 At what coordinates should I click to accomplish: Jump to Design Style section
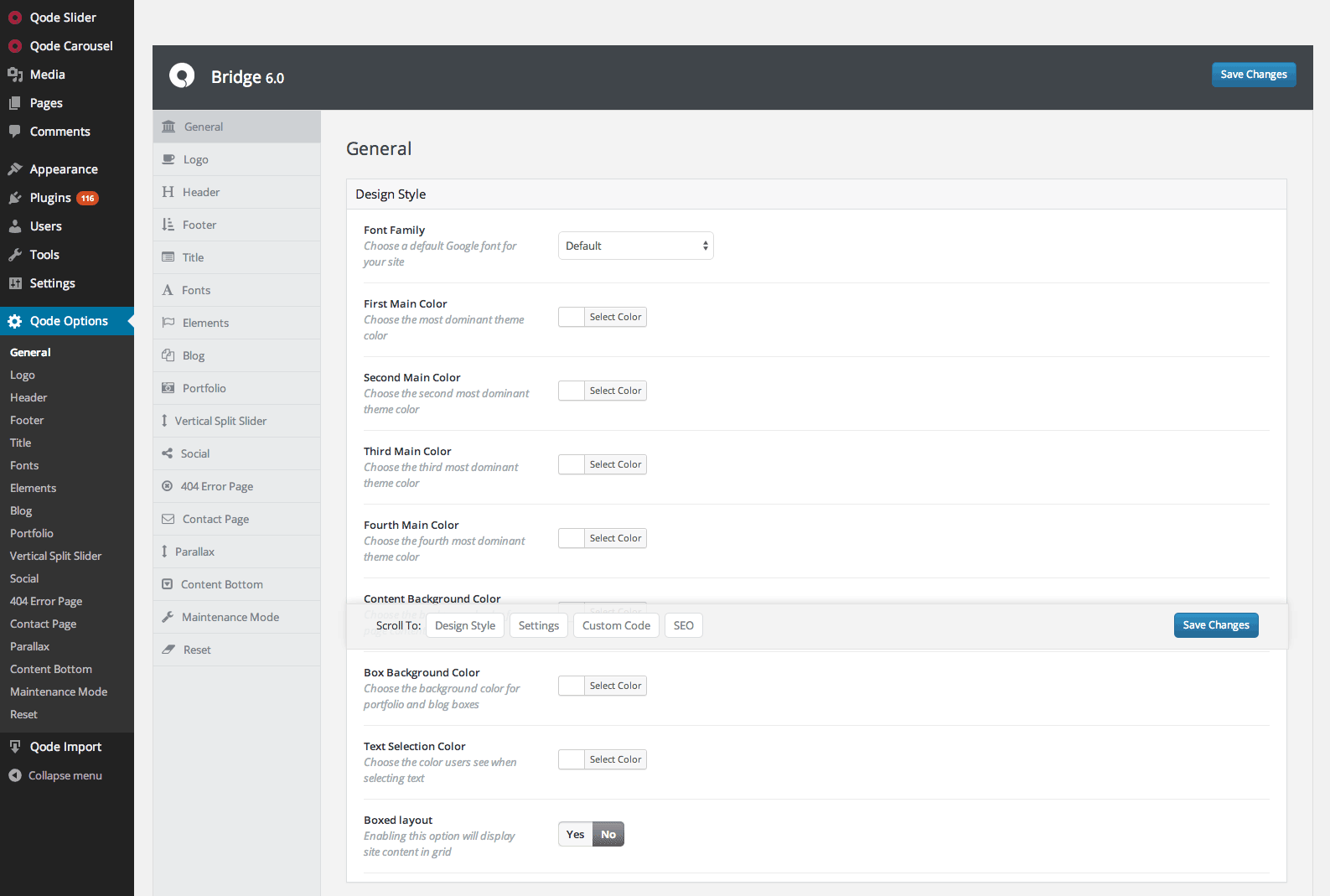point(465,625)
